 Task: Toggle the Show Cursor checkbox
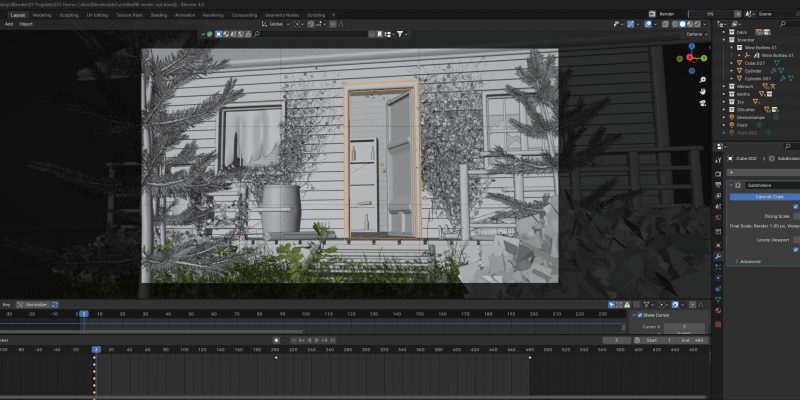click(638, 315)
